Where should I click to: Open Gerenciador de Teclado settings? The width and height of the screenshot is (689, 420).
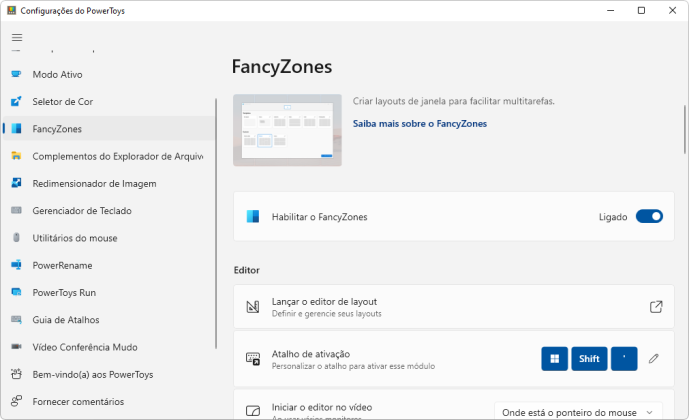coord(109,210)
